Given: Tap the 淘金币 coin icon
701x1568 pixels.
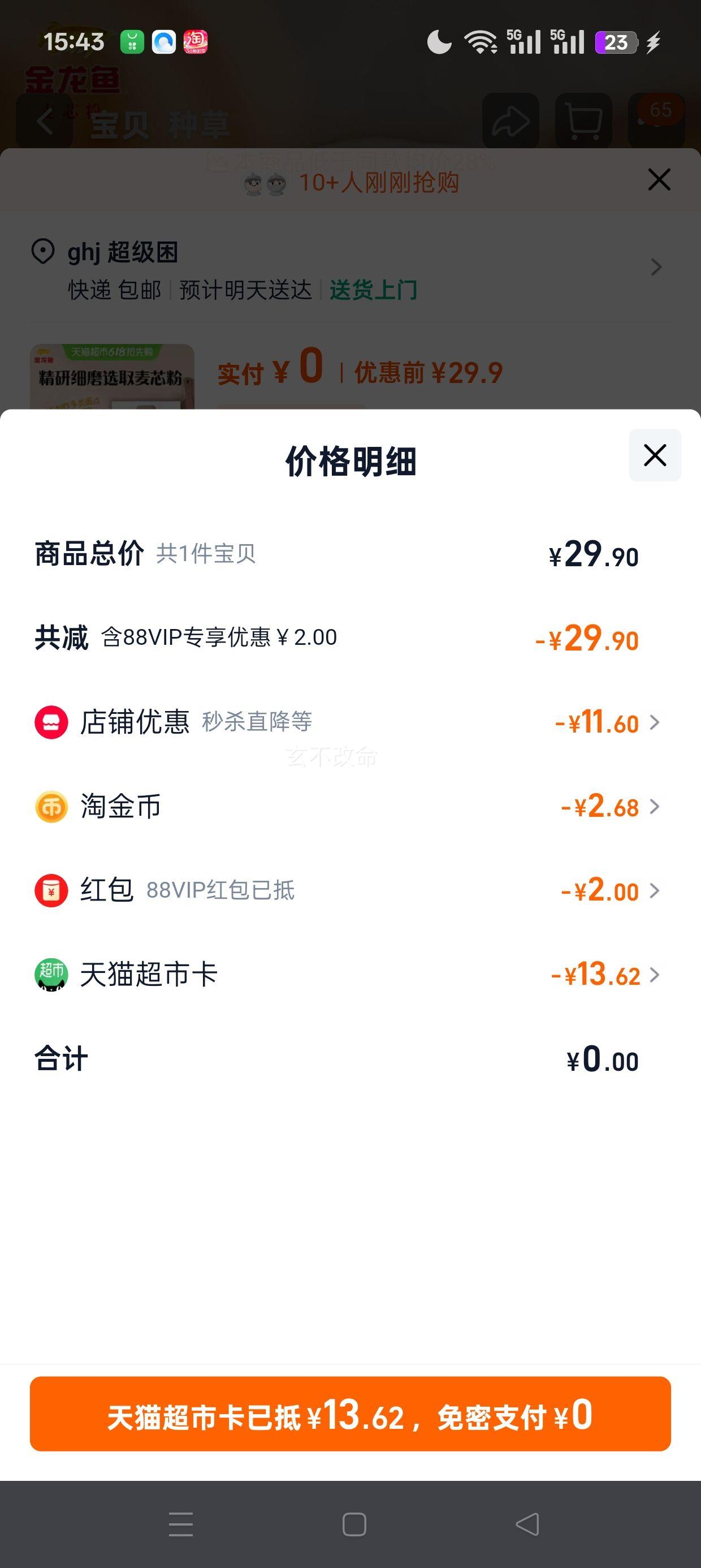Looking at the screenshot, I should (x=51, y=807).
